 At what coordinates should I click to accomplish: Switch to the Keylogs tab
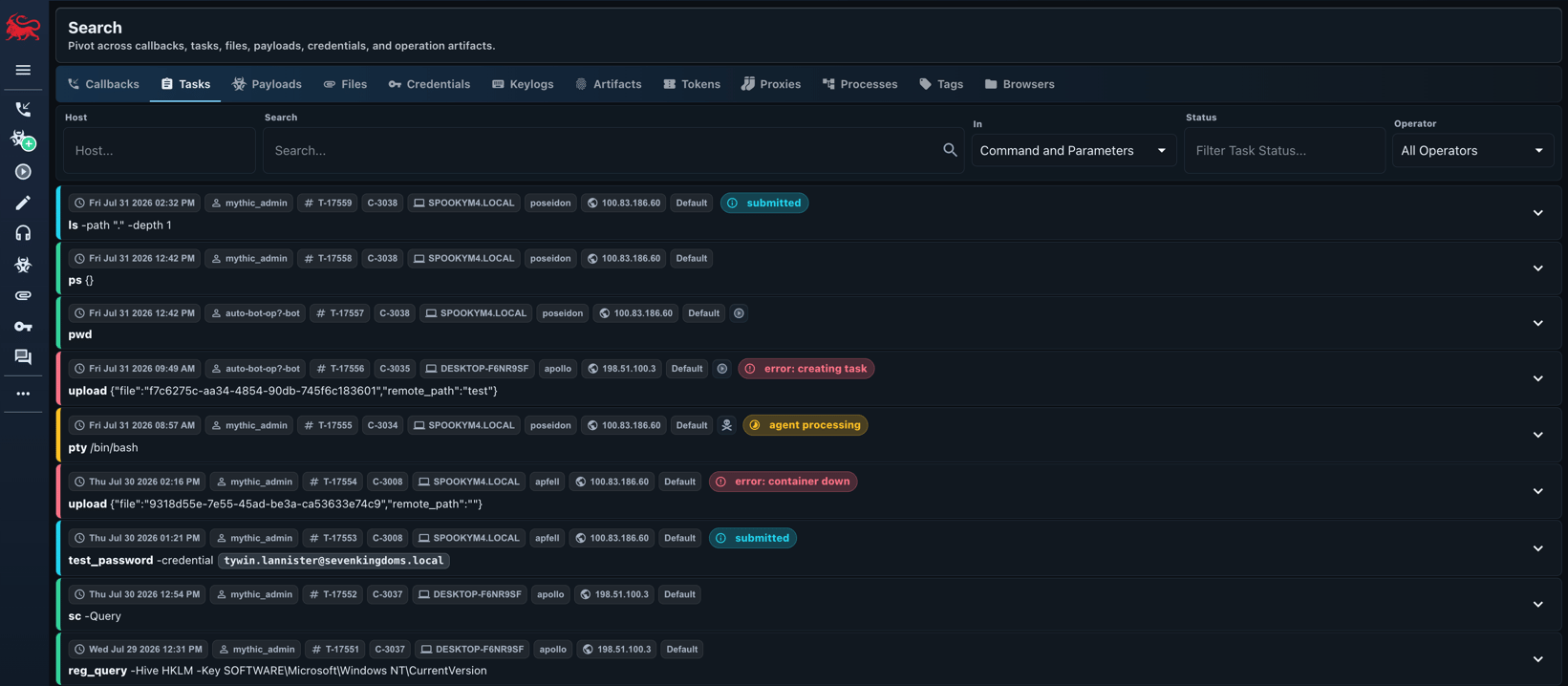click(x=523, y=84)
